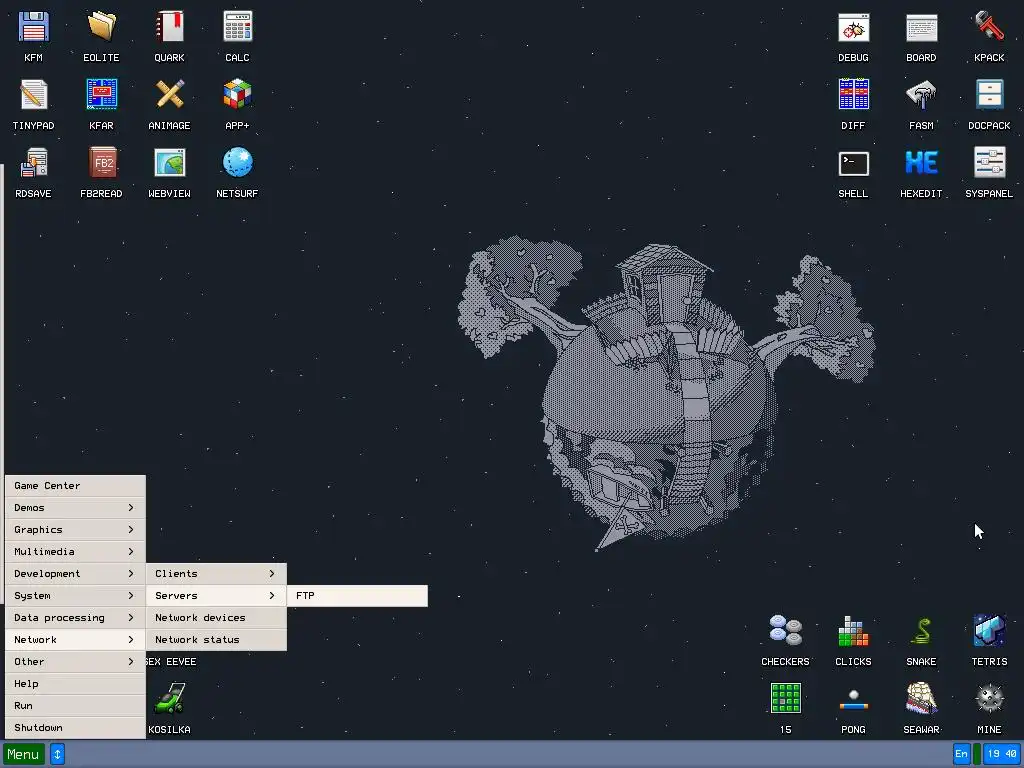The height and width of the screenshot is (768, 1024).
Task: Launch the CLICKS game icon
Action: tap(854, 631)
